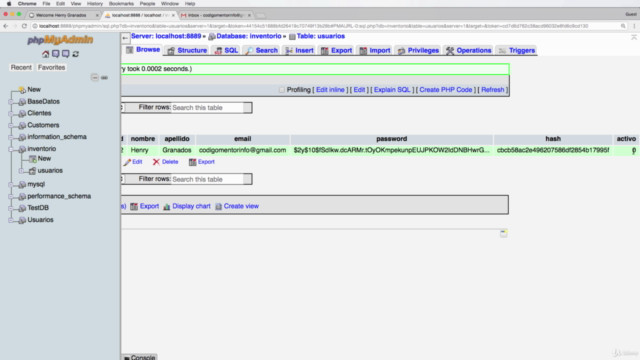This screenshot has height=360, width=640.
Task: Click the codigomentorinfo@gmail.com cell
Action: pos(242,151)
